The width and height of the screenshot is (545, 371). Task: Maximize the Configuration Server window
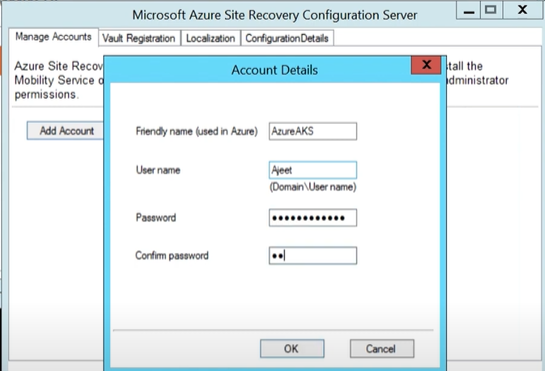point(491,10)
